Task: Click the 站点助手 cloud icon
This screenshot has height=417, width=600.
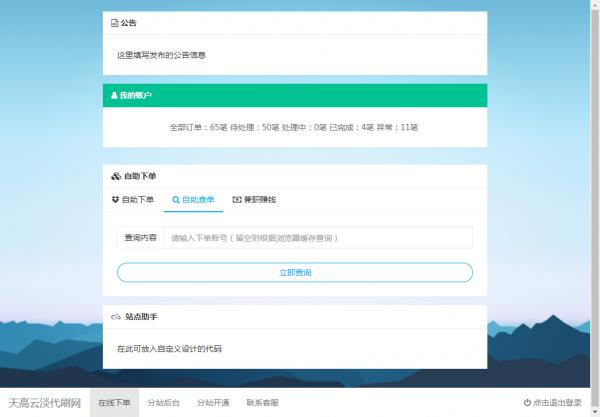Action: (x=115, y=317)
